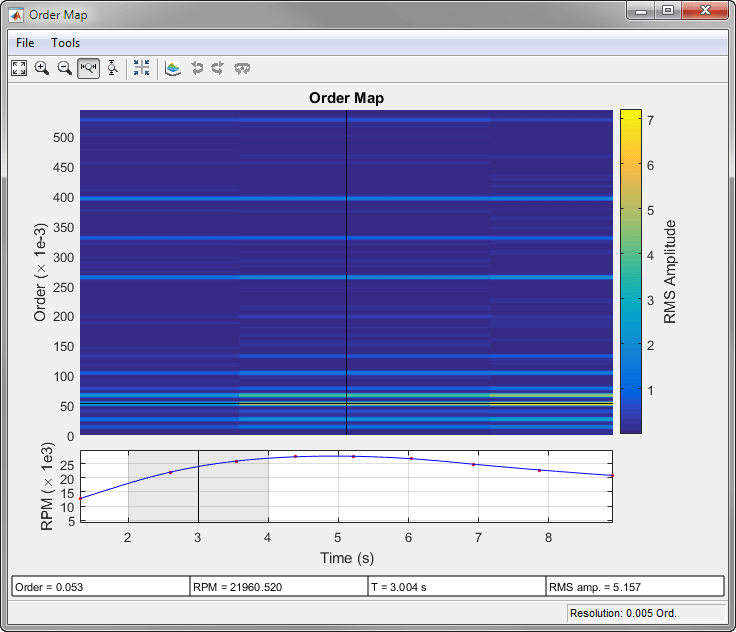Open the File menu

[25, 43]
